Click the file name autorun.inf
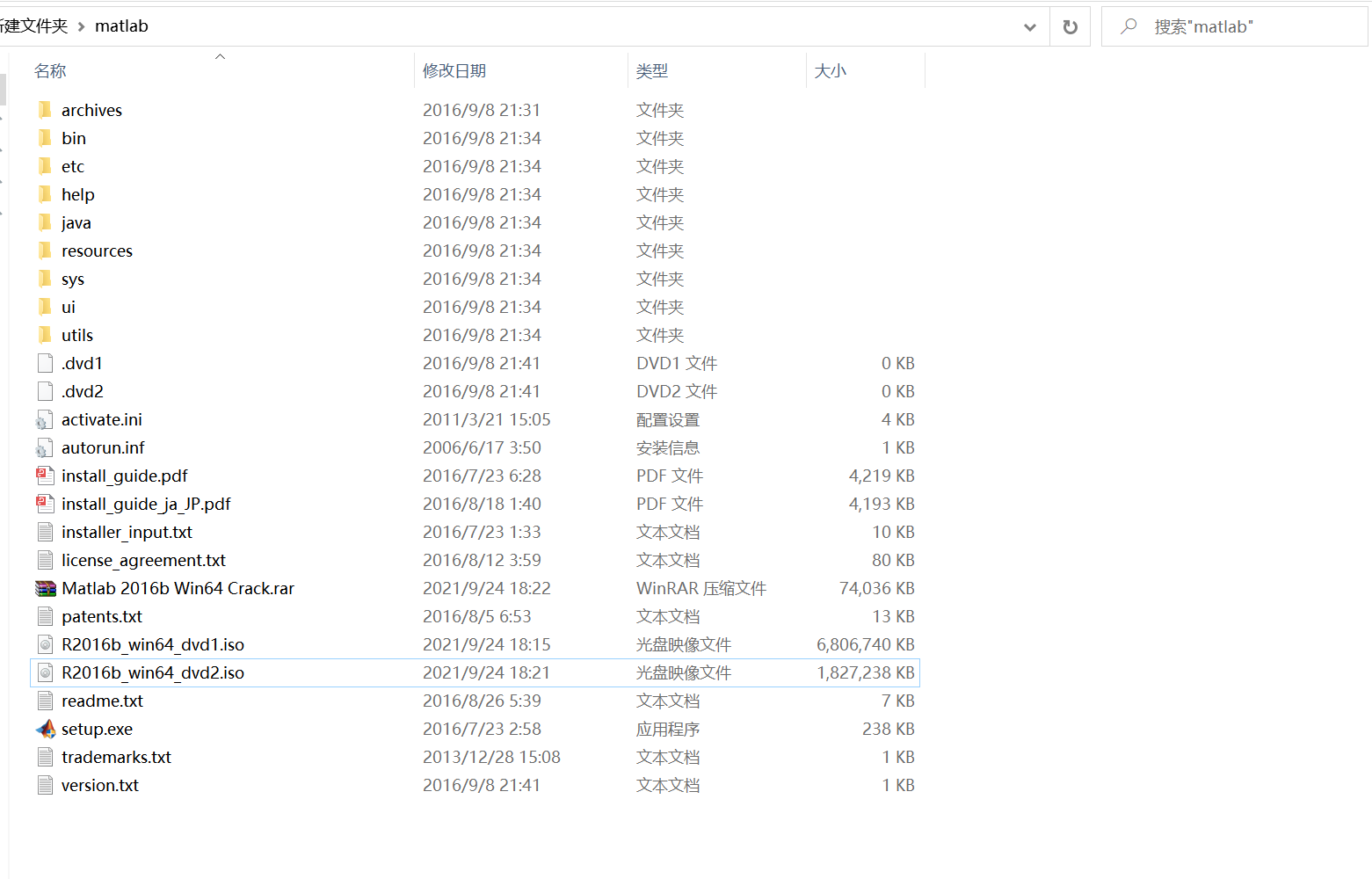This screenshot has width=1372, height=879. point(103,447)
